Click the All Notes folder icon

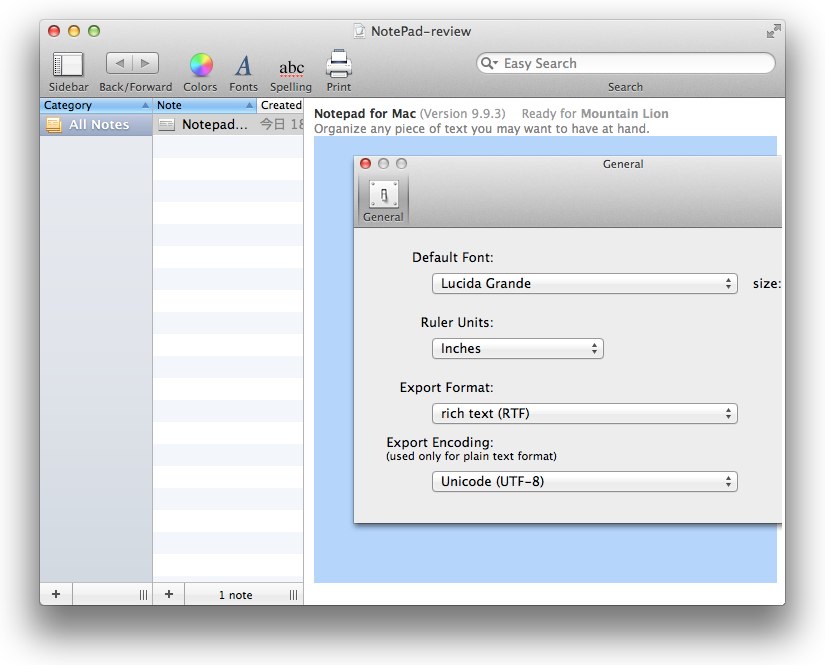[53, 125]
